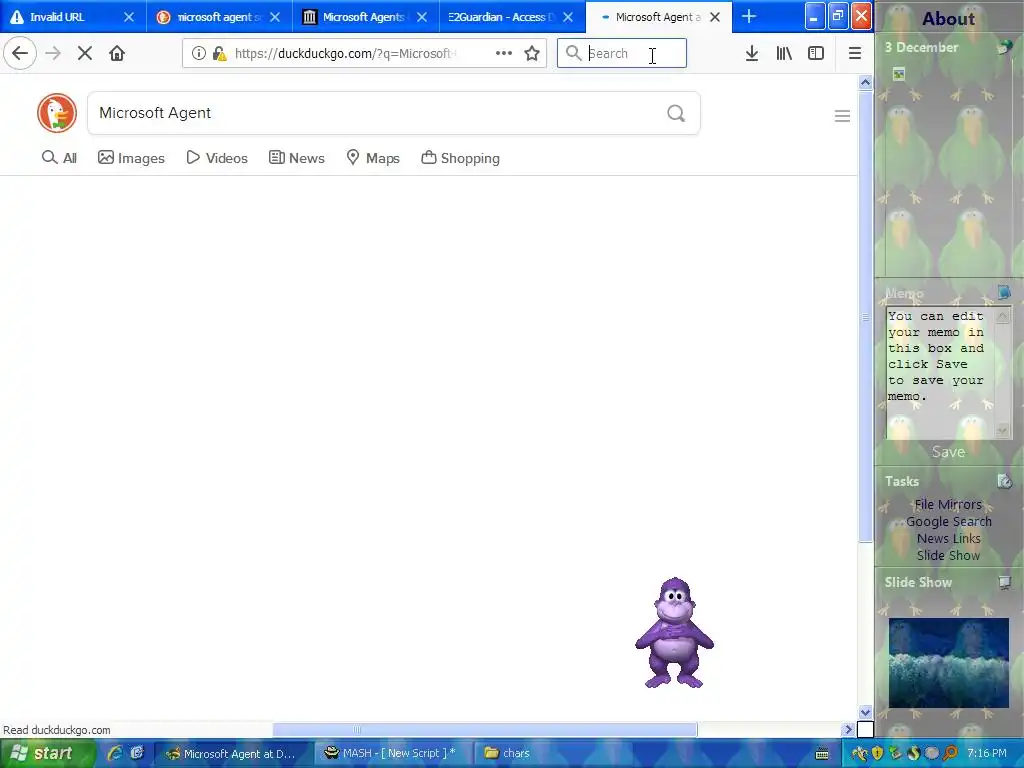Click the About header in sidebar

click(948, 18)
